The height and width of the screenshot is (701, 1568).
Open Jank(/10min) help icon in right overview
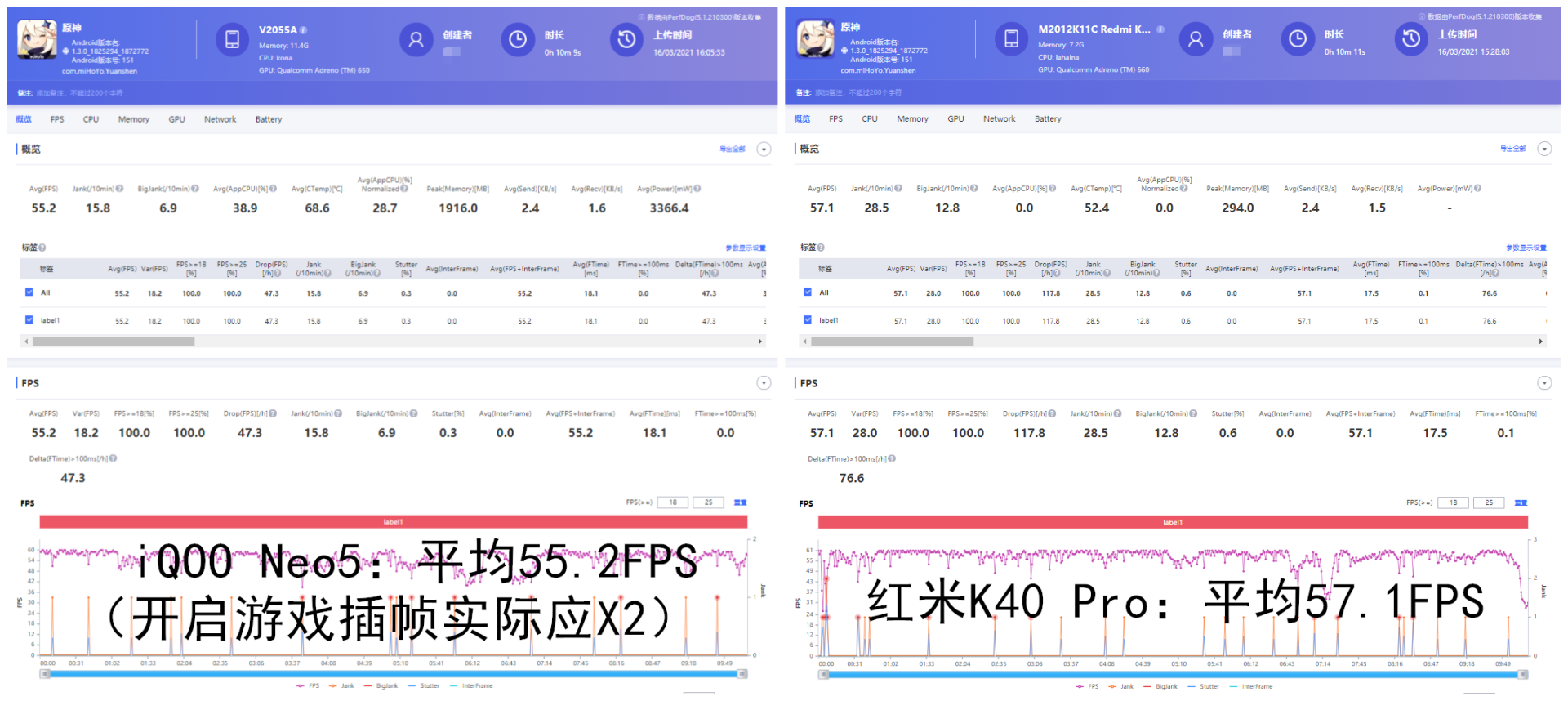pyautogui.click(x=898, y=189)
